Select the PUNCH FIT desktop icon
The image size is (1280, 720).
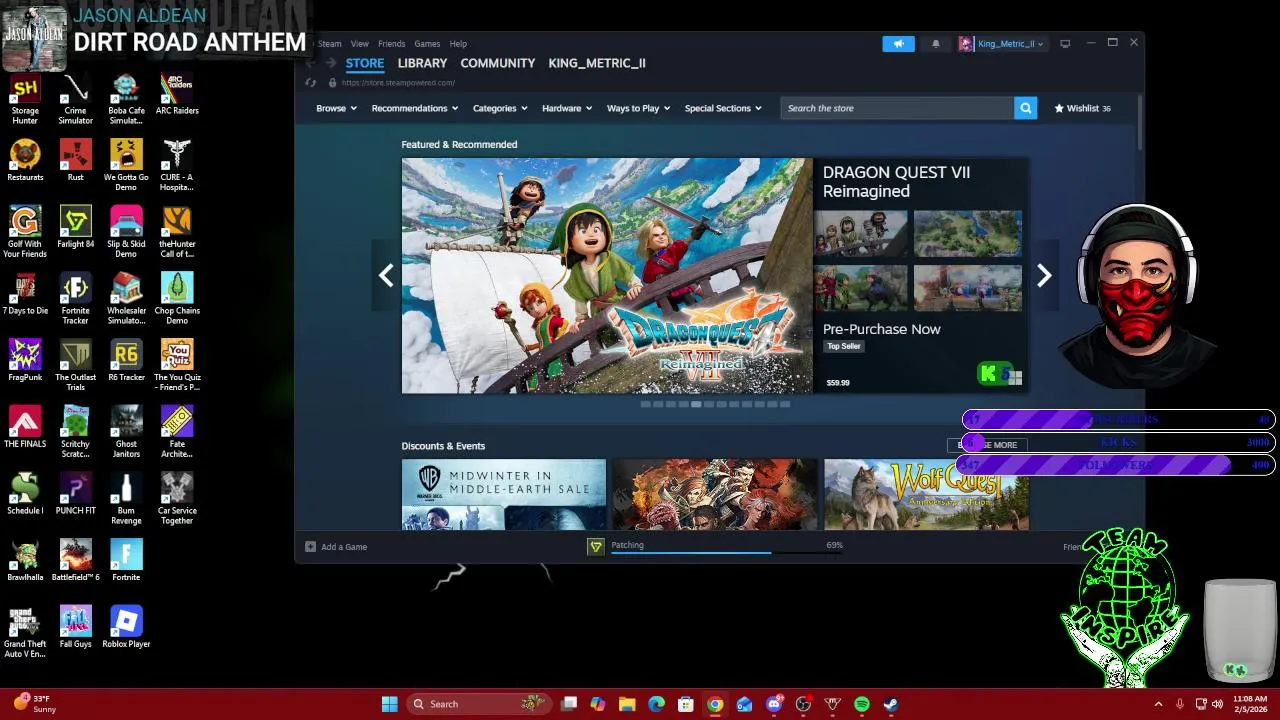pos(75,494)
